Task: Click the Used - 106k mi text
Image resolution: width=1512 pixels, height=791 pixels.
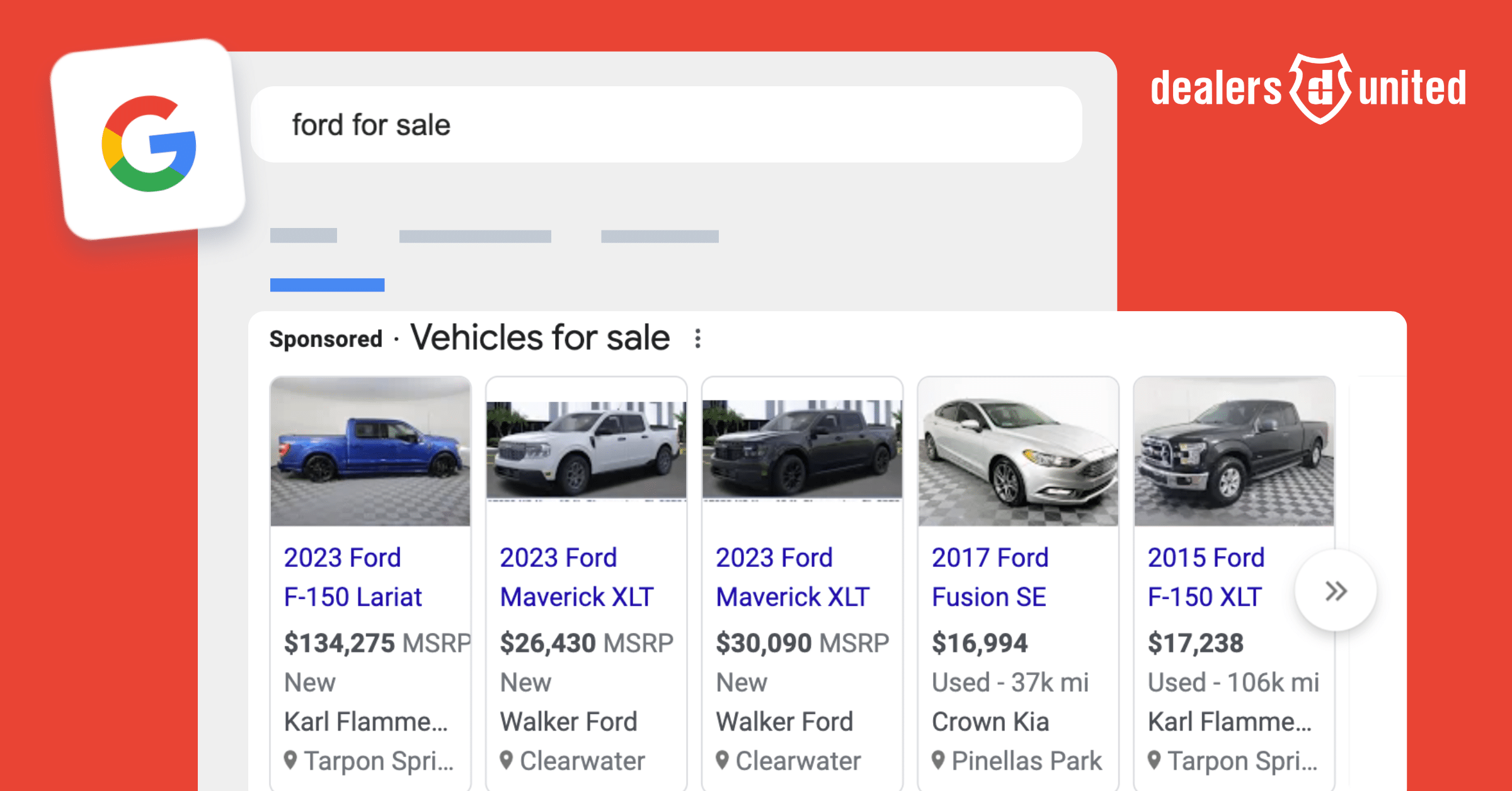Action: [1233, 682]
